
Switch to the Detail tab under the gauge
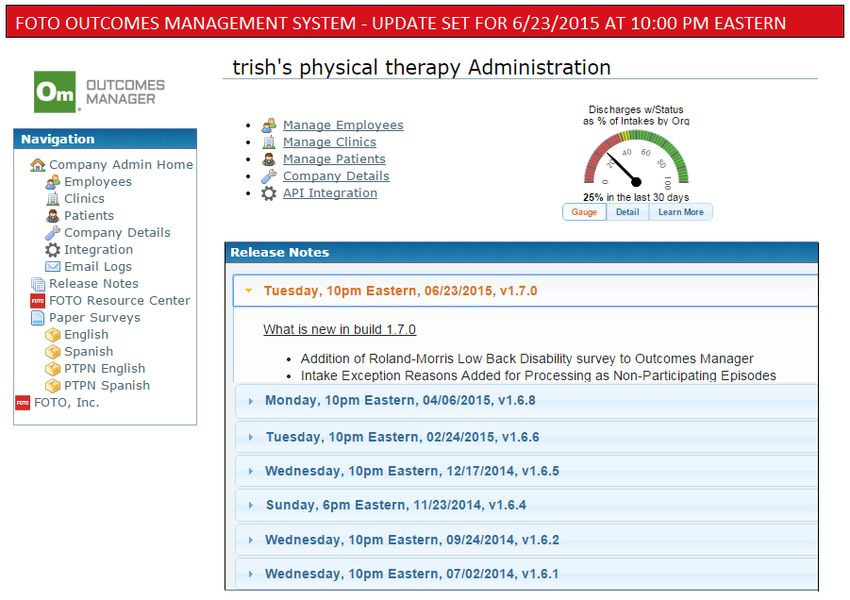[x=627, y=212]
